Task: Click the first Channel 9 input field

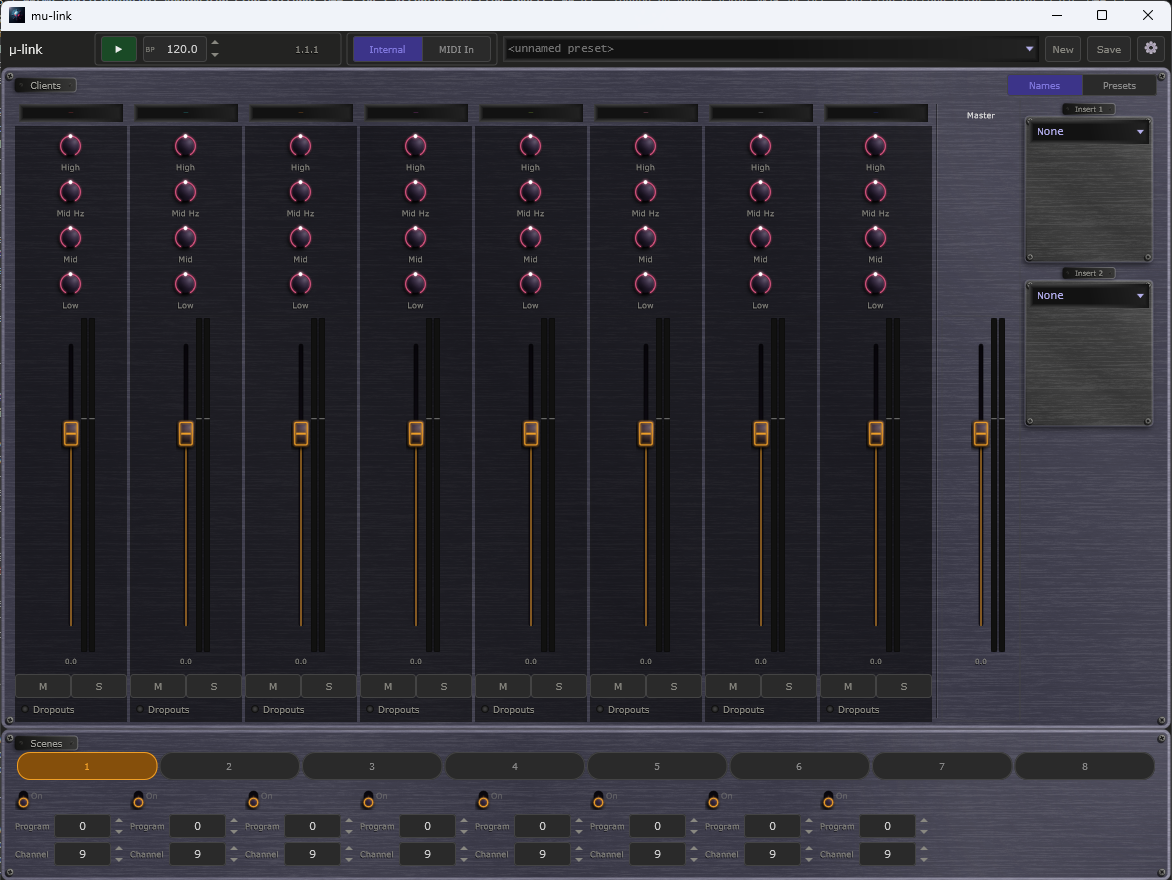Action: pos(82,854)
